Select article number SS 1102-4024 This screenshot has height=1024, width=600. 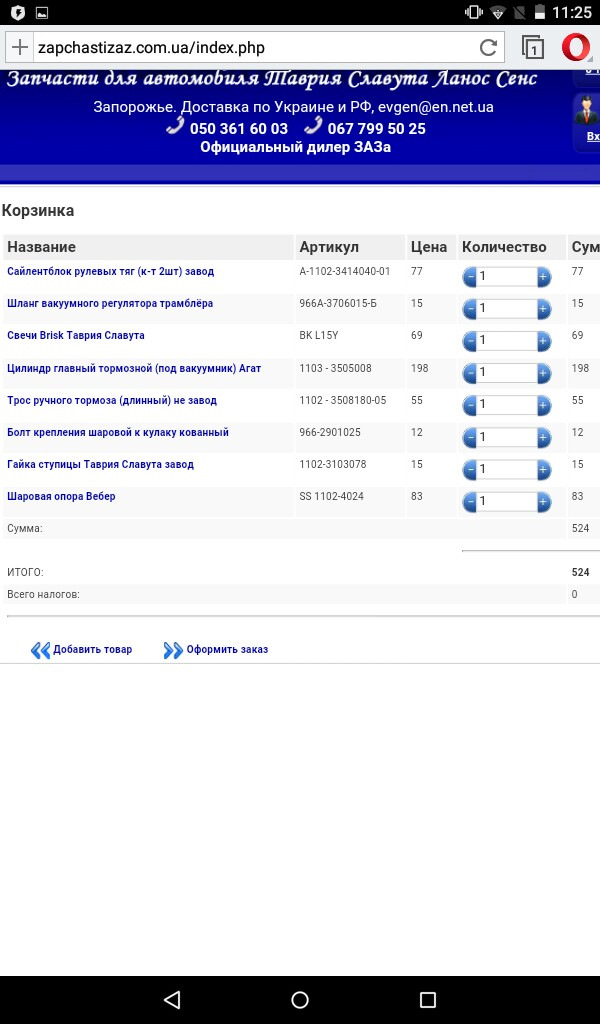point(332,496)
